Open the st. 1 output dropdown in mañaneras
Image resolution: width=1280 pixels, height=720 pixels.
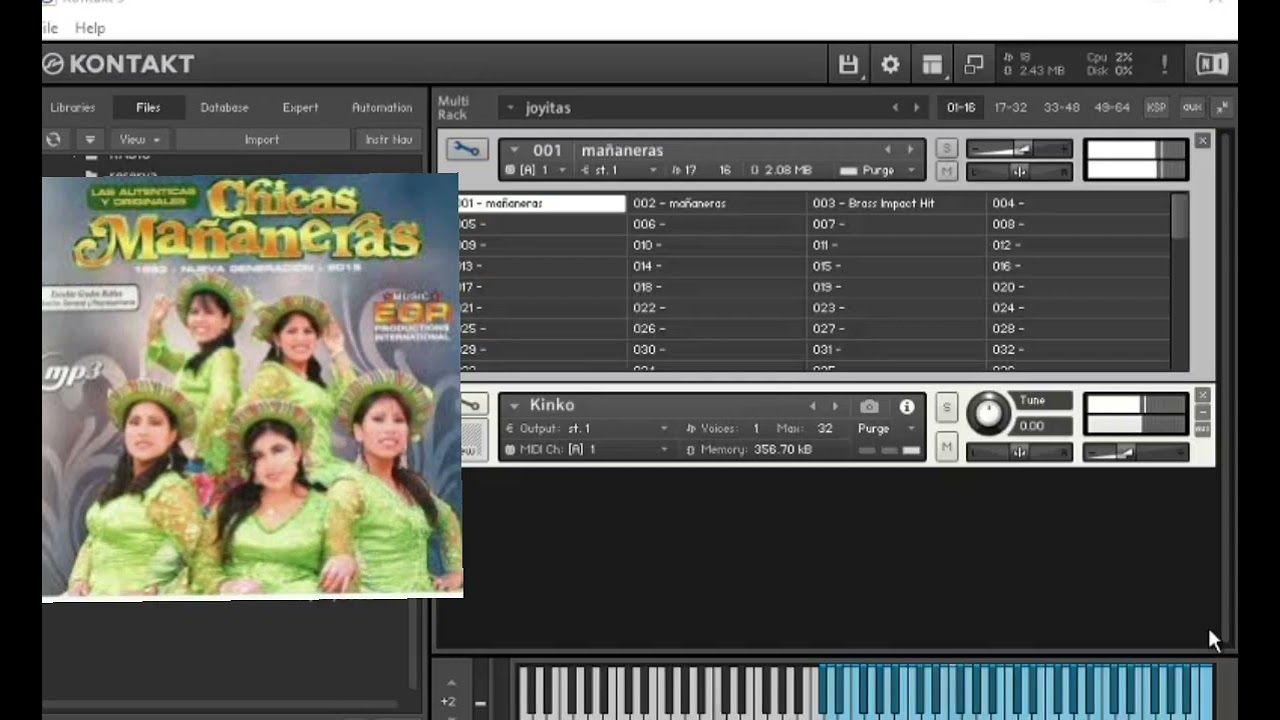point(652,171)
